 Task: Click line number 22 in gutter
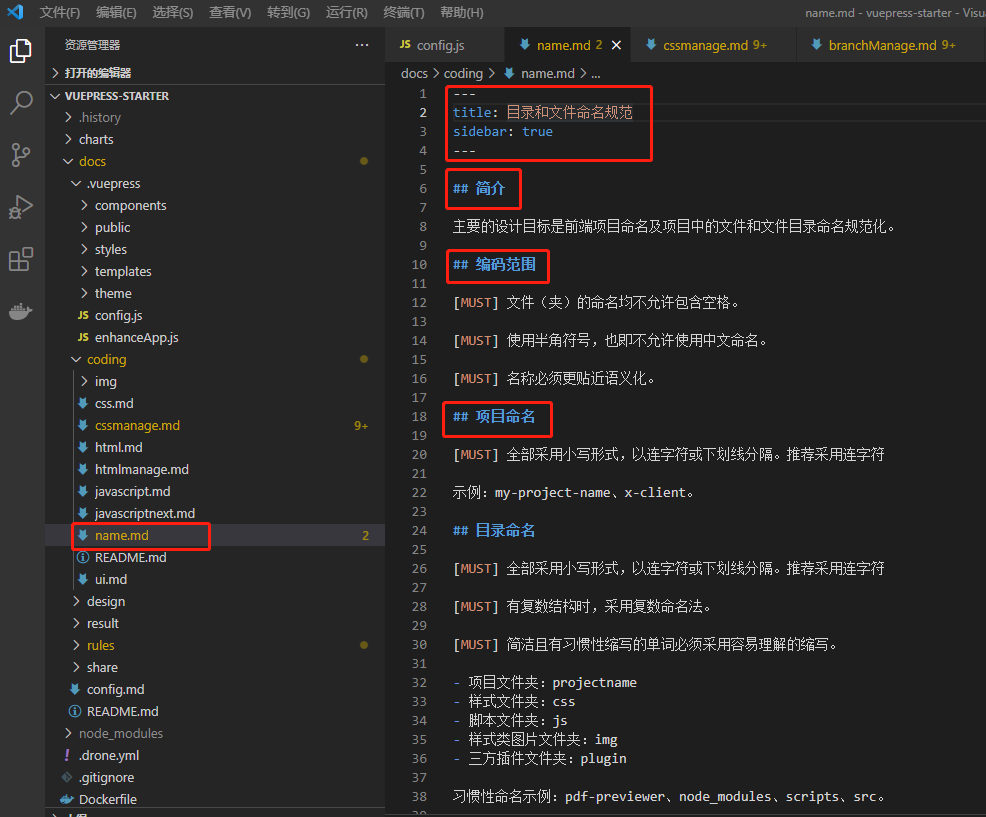pyautogui.click(x=419, y=492)
